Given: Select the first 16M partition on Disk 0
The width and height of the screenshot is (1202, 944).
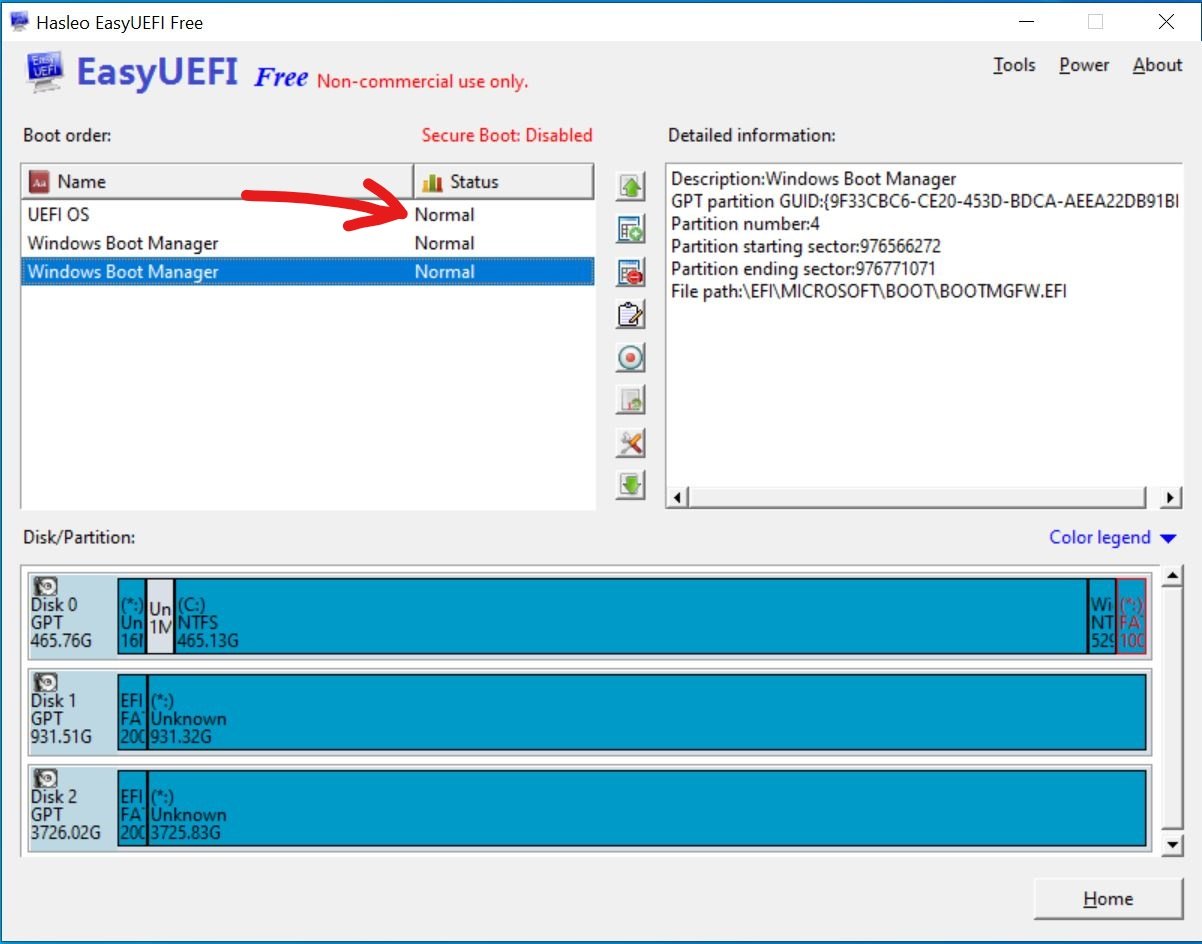Looking at the screenshot, I should [x=132, y=616].
